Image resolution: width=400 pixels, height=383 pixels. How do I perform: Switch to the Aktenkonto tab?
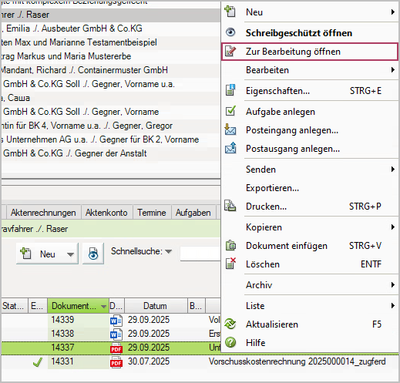click(x=106, y=212)
